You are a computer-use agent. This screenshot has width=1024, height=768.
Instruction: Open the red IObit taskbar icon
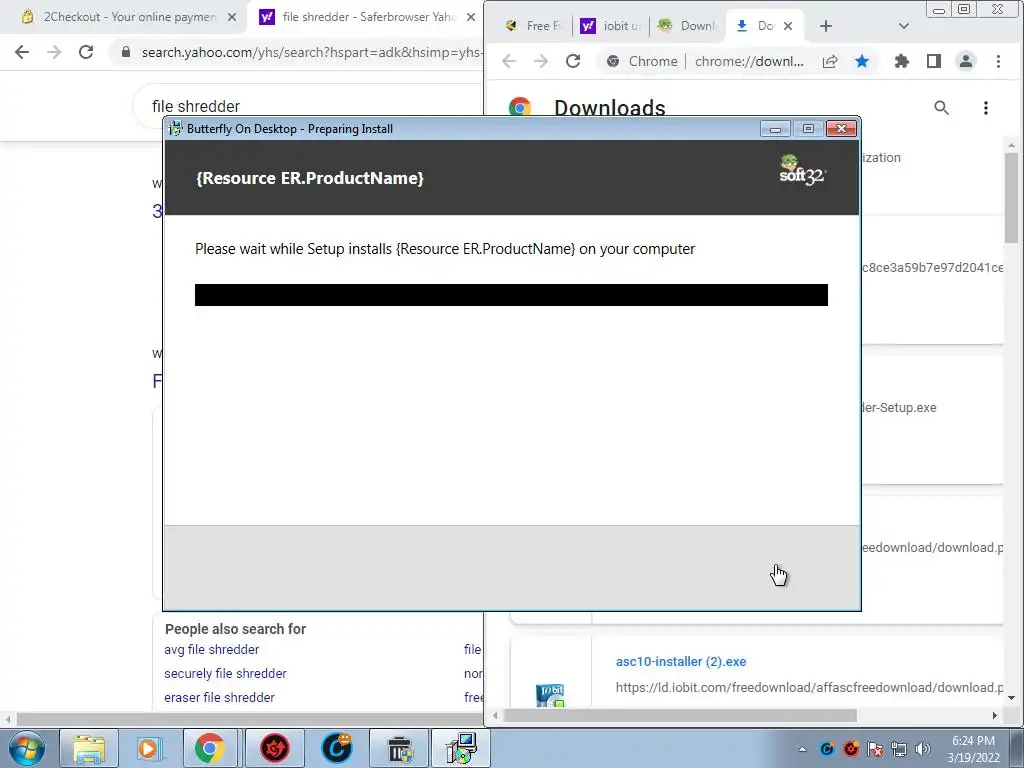pyautogui.click(x=275, y=748)
